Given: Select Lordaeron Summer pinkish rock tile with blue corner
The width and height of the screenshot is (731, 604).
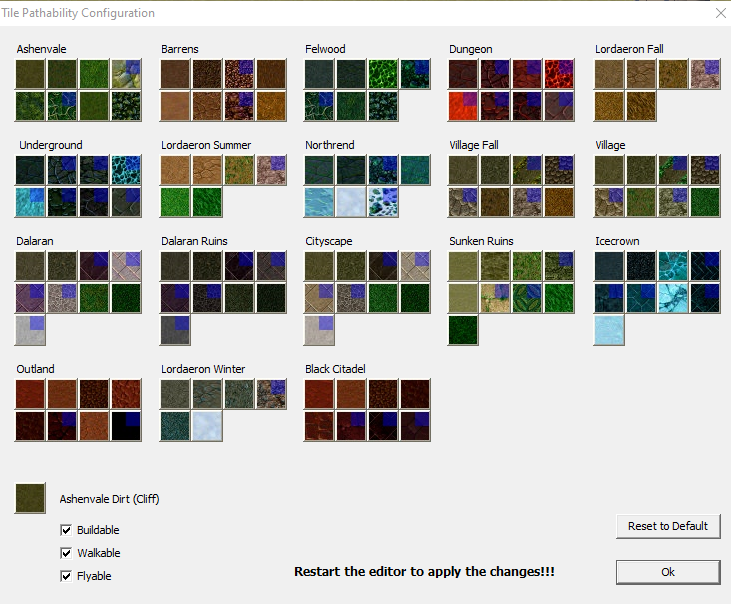Looking at the screenshot, I should pos(271,170).
